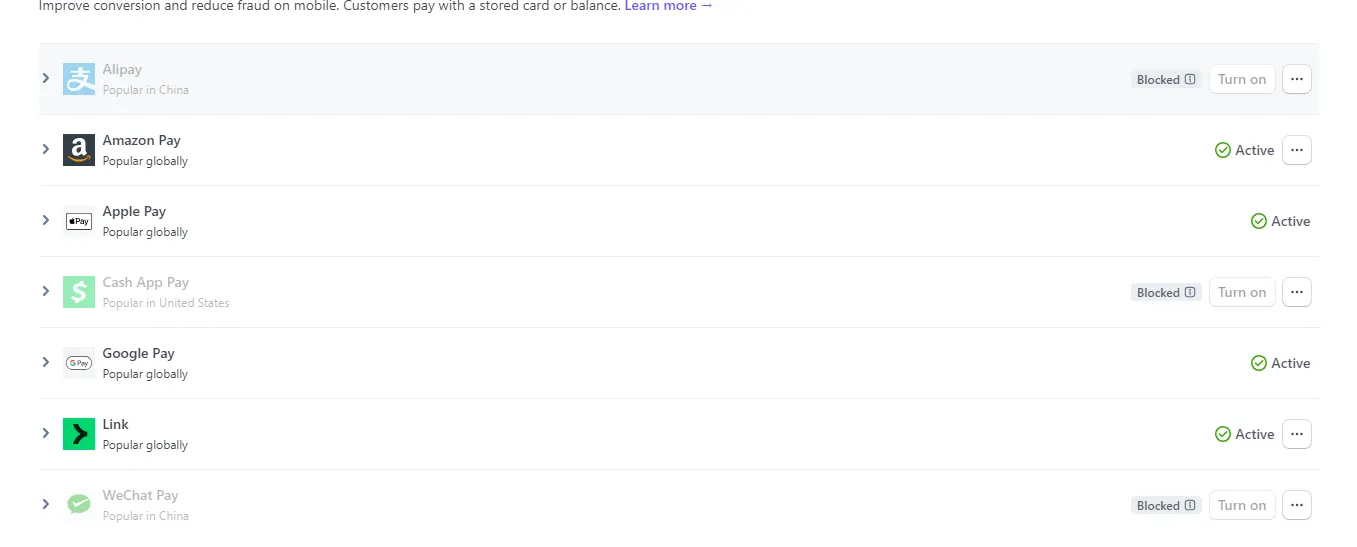
Task: Click the Apple Pay name text
Action: point(134,211)
